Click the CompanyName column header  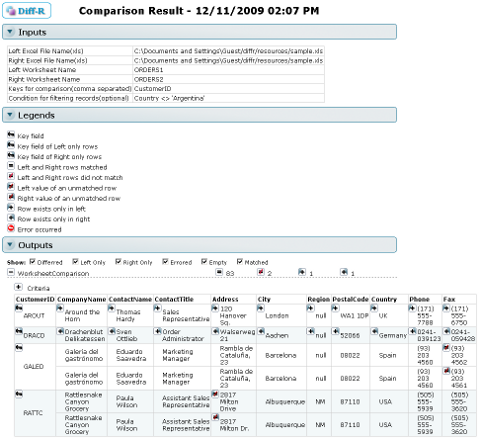81,299
